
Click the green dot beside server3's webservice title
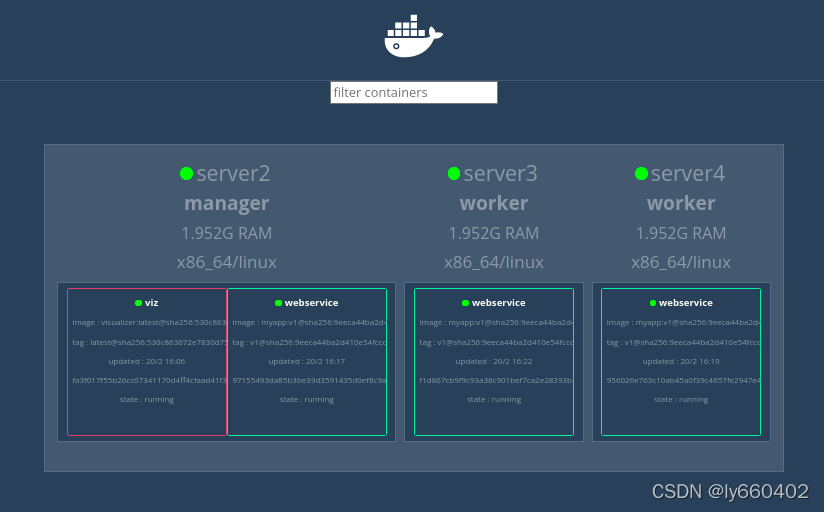(465, 303)
